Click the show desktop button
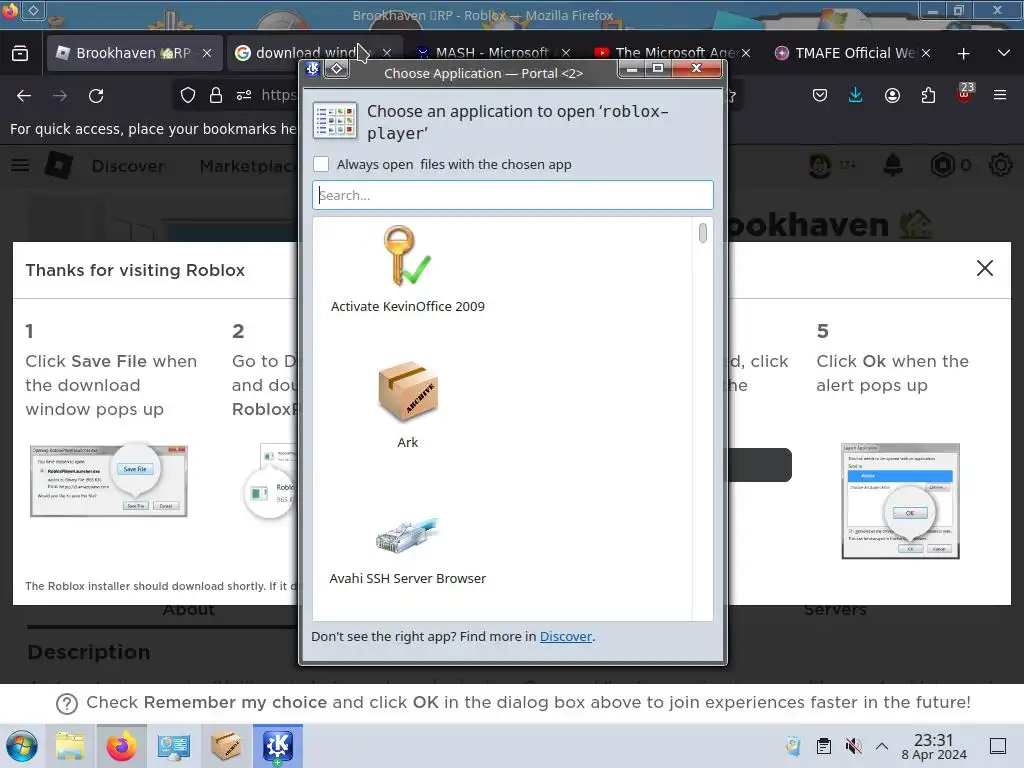Image resolution: width=1024 pixels, height=768 pixels. (998, 746)
